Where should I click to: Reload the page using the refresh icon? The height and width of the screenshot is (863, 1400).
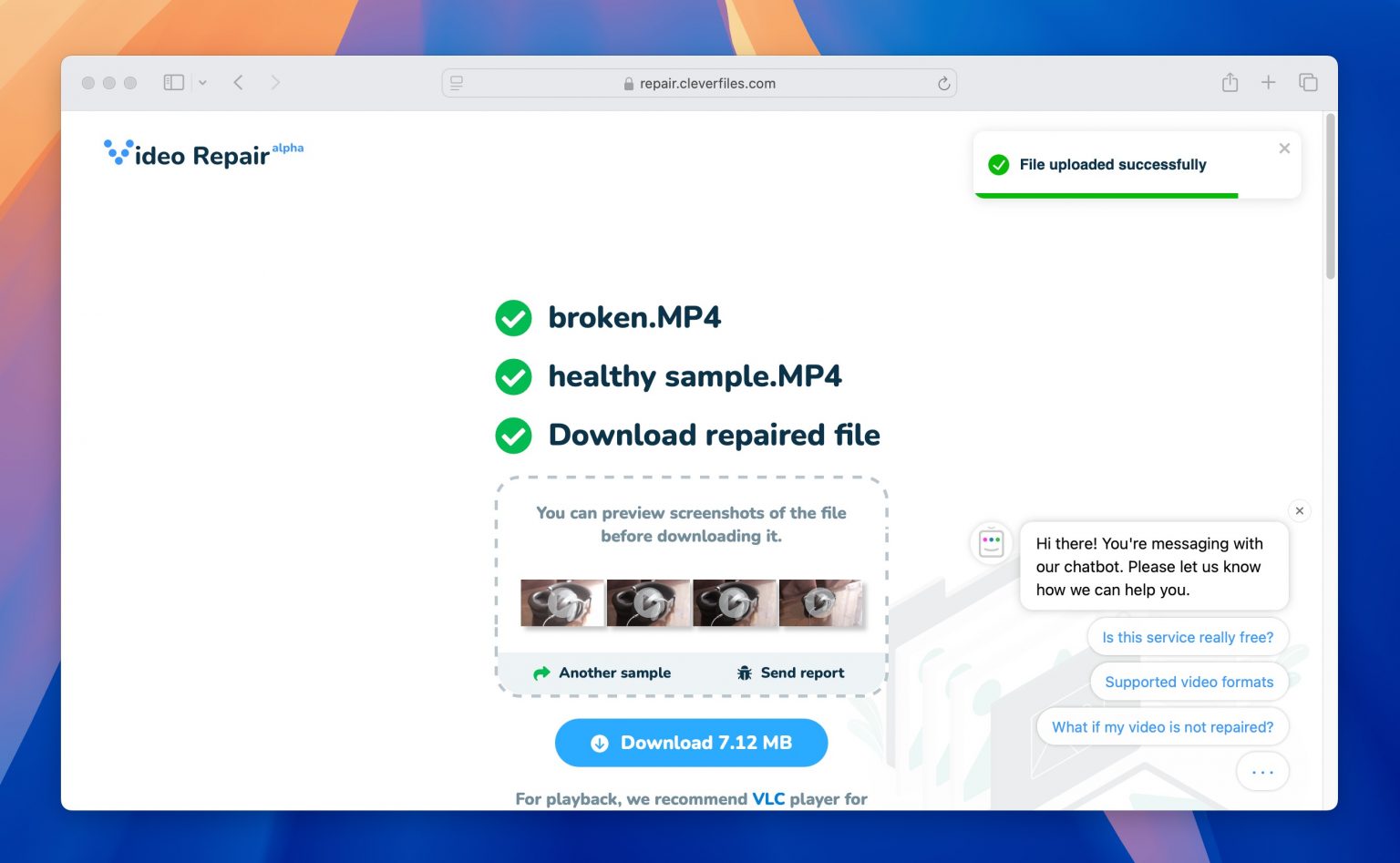tap(944, 83)
